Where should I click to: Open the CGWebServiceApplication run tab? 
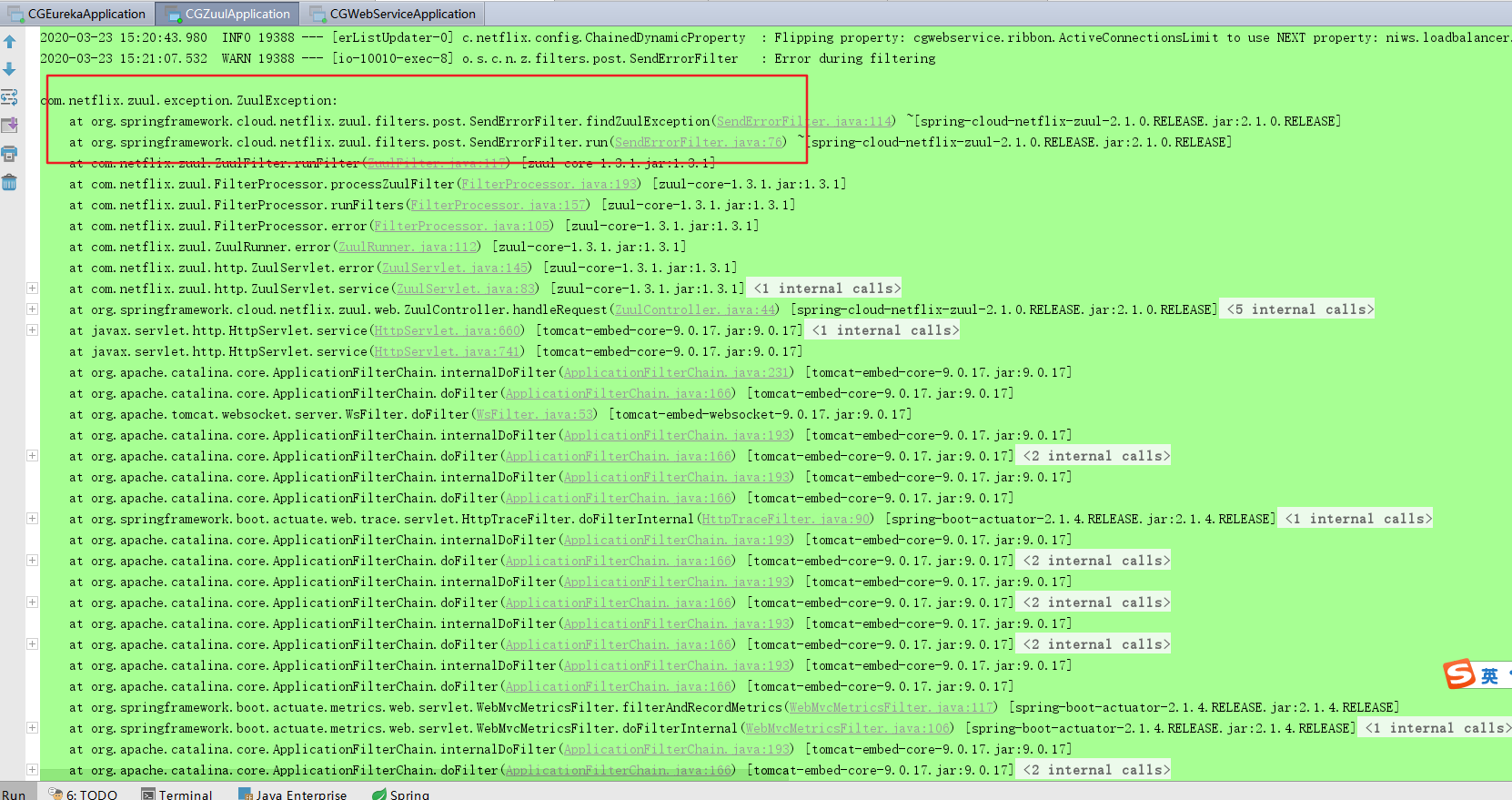[393, 14]
